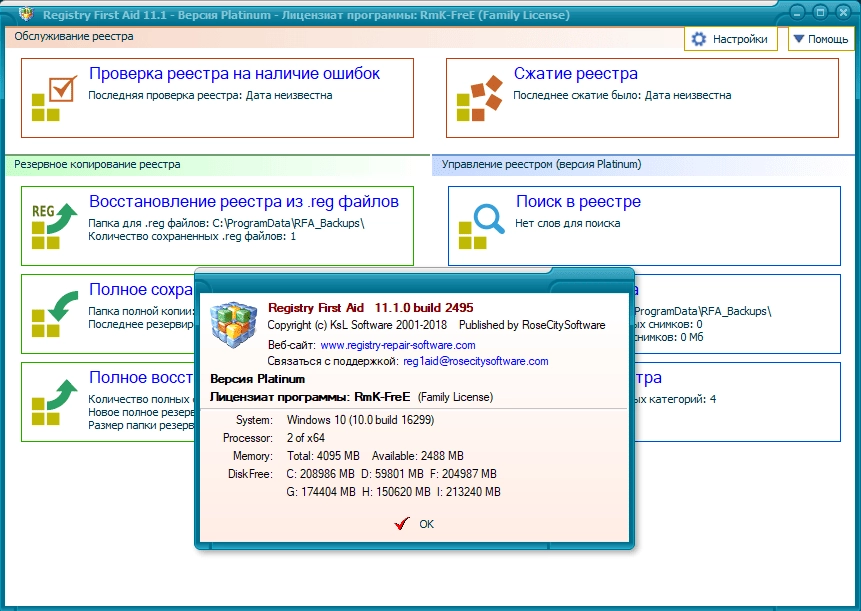Expand the Помощь help dropdown
This screenshot has width=861, height=611.
(x=821, y=39)
